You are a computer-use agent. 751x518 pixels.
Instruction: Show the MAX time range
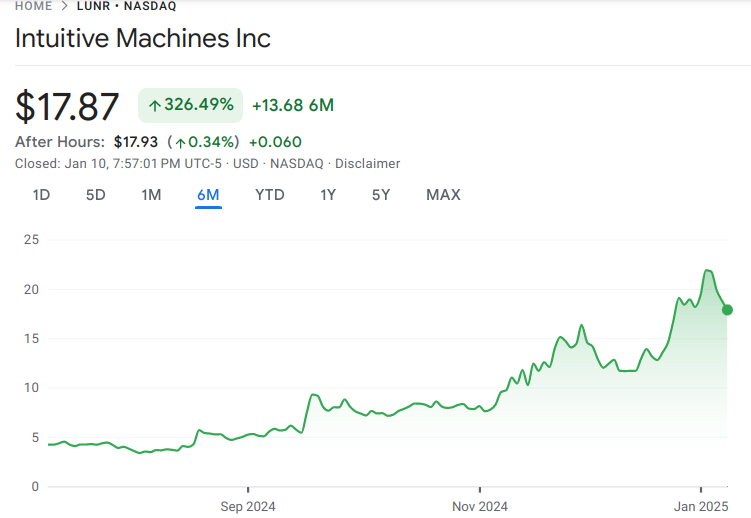[x=443, y=195]
